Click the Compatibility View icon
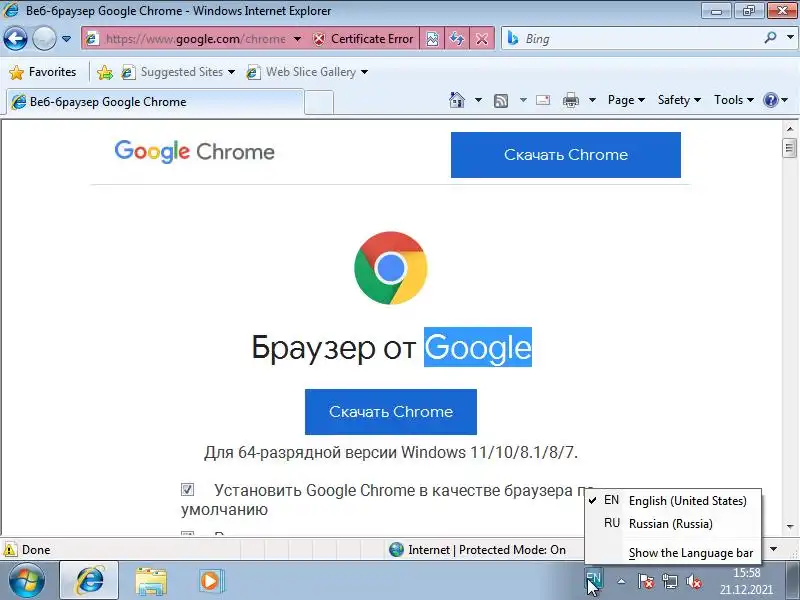The width and height of the screenshot is (800, 600). [432, 39]
